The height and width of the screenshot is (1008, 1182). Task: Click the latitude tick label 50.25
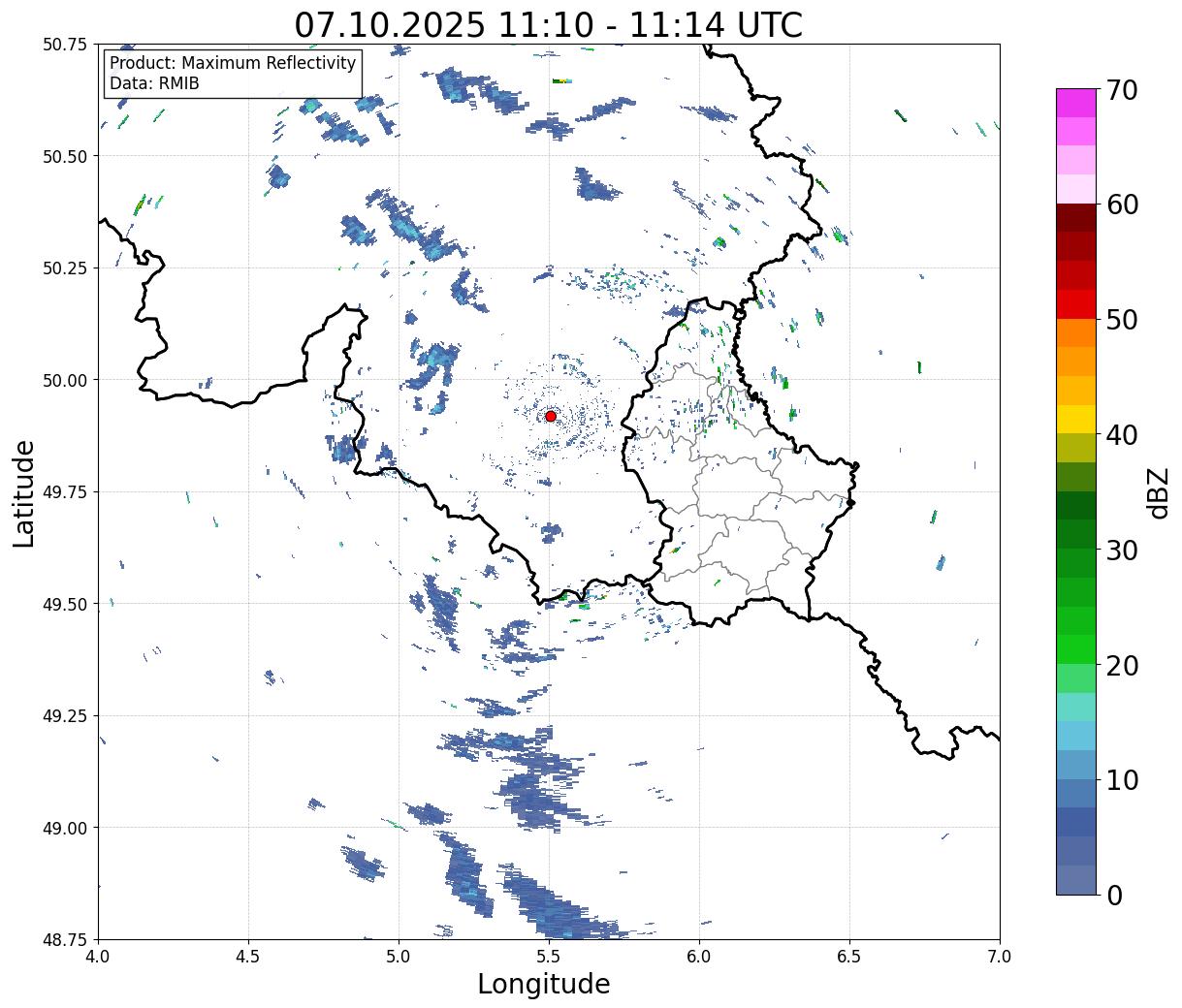pos(64,268)
